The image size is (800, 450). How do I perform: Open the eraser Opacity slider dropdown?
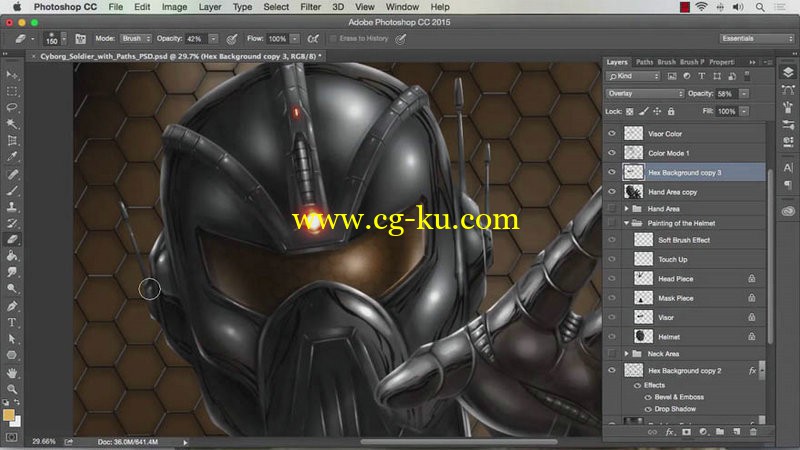[213, 39]
